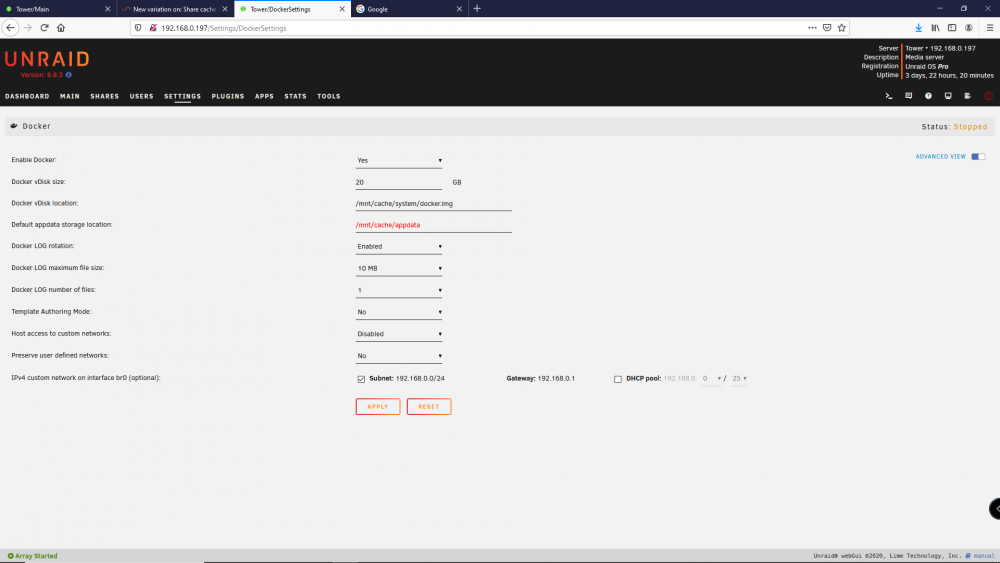Click the Docker vDisk size field

[x=399, y=182]
